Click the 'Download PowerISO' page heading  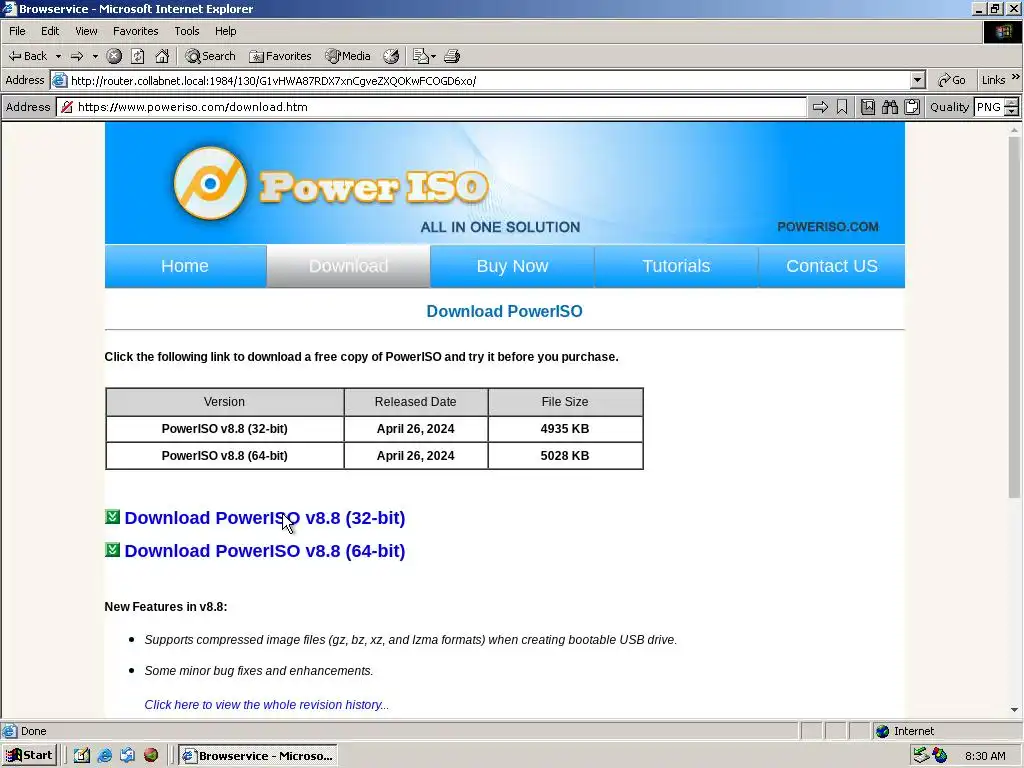[504, 312]
